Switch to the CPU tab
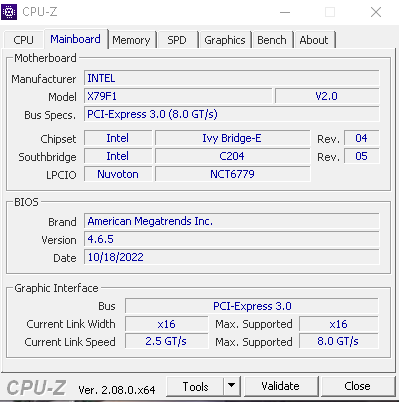Image resolution: width=399 pixels, height=402 pixels. click(x=23, y=40)
